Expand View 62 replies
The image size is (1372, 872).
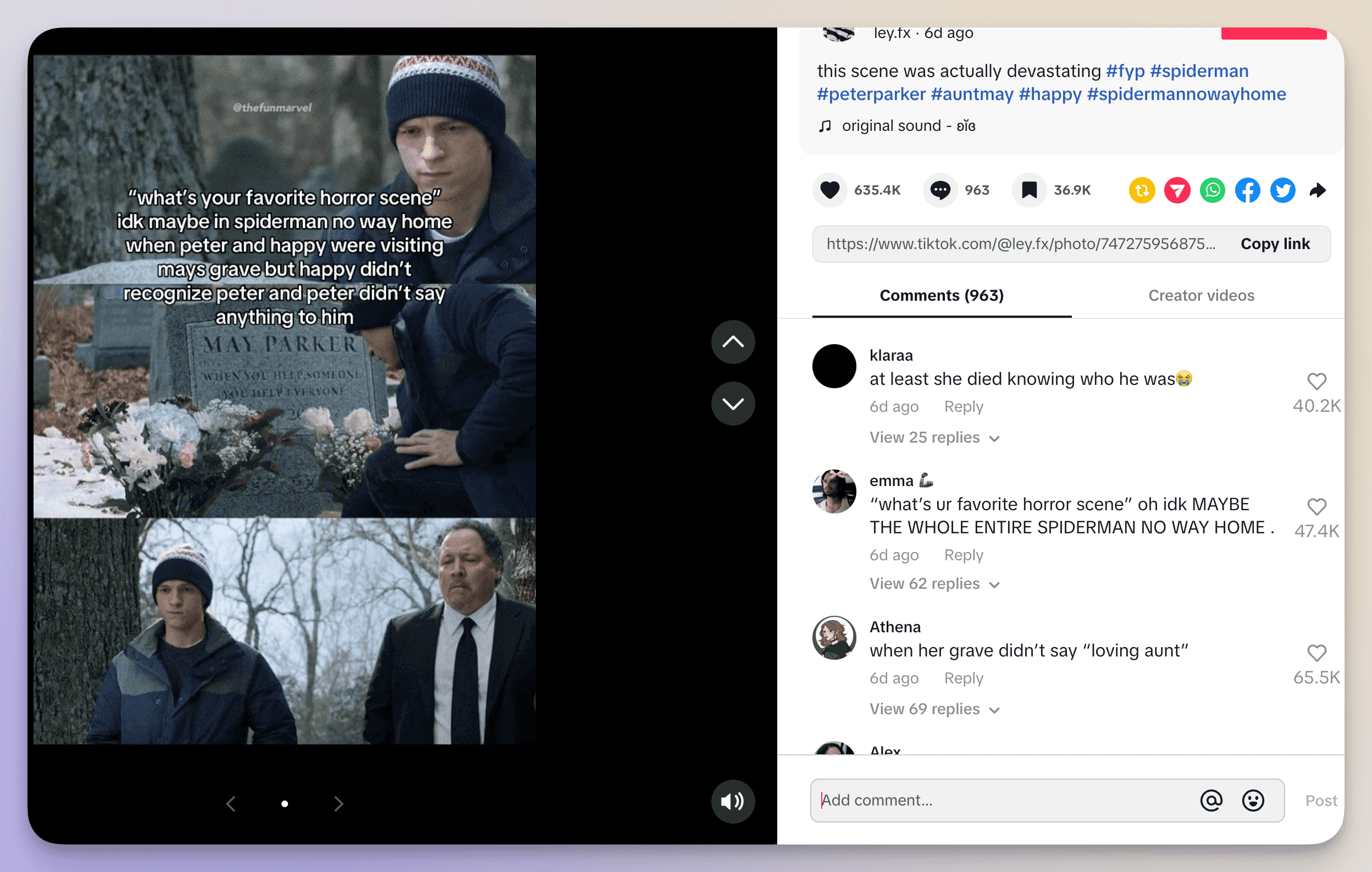(934, 583)
